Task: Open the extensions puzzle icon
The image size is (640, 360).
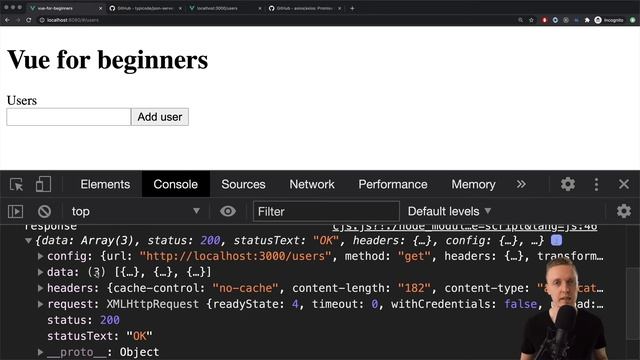Action: [x=587, y=20]
